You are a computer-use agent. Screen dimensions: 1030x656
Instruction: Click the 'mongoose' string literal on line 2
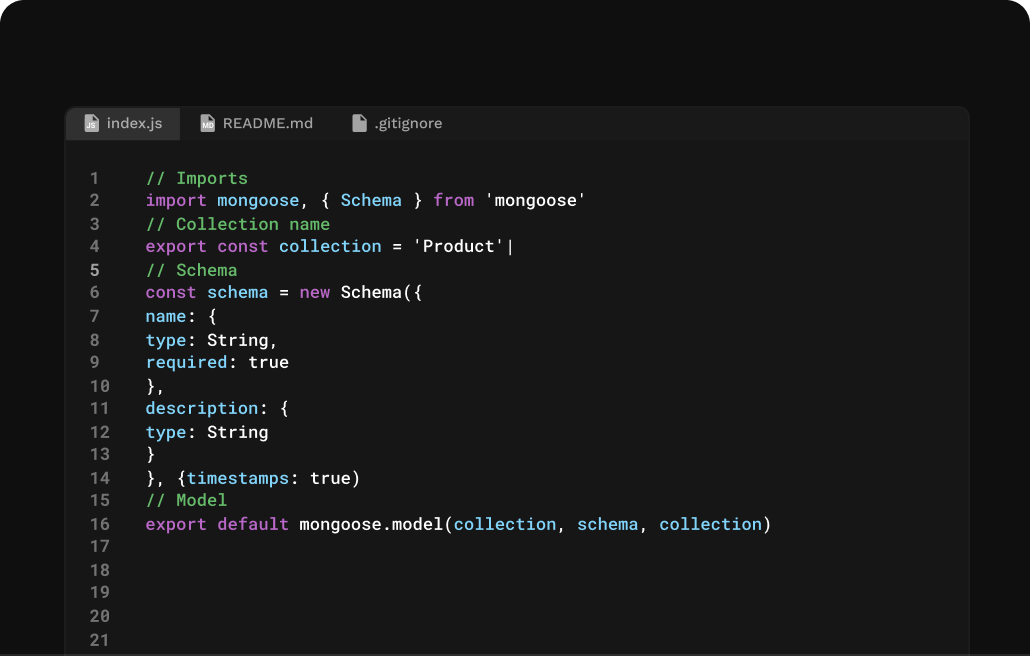[535, 200]
